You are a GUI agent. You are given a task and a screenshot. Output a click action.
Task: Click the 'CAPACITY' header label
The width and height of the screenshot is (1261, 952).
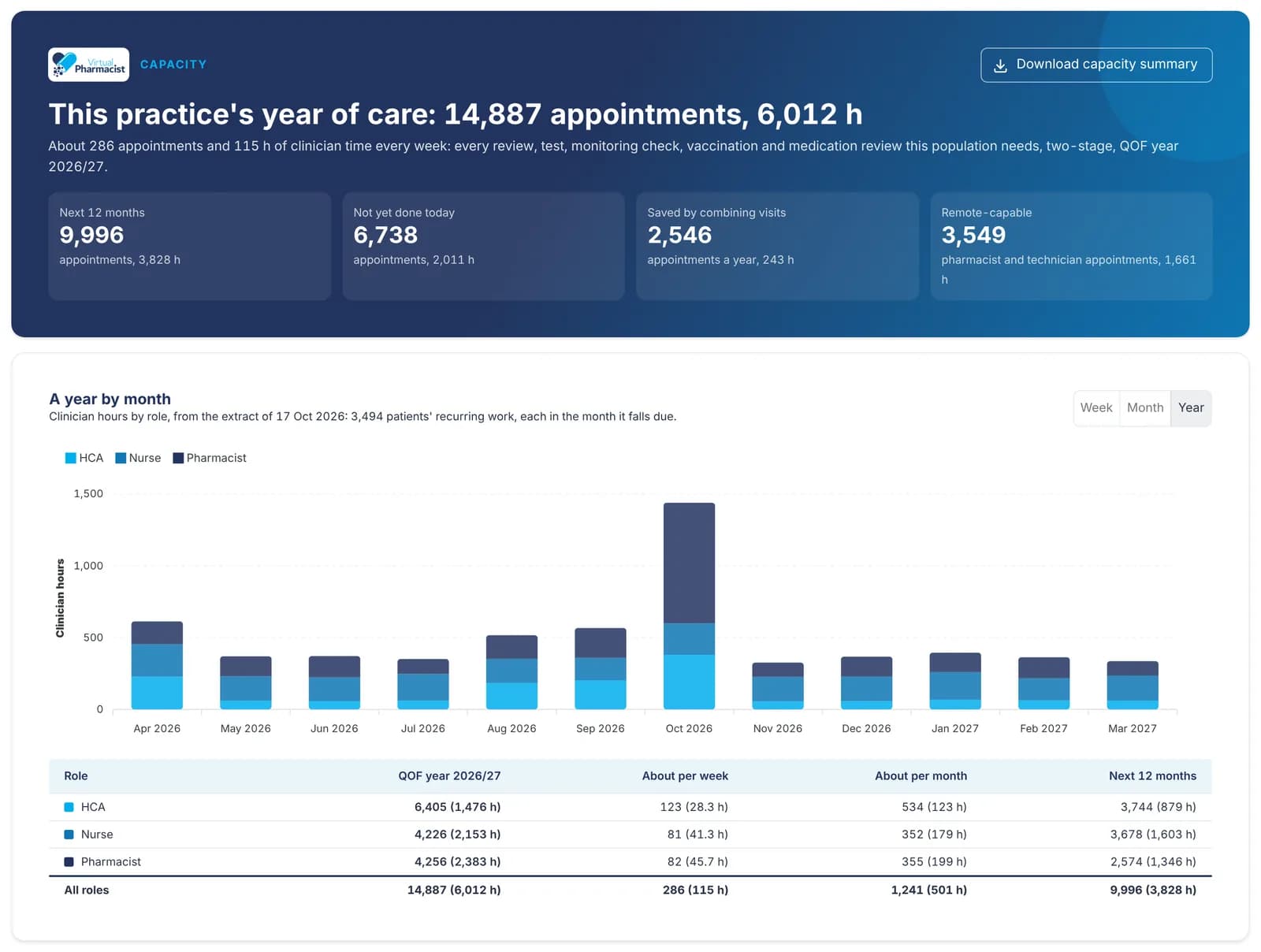coord(173,65)
